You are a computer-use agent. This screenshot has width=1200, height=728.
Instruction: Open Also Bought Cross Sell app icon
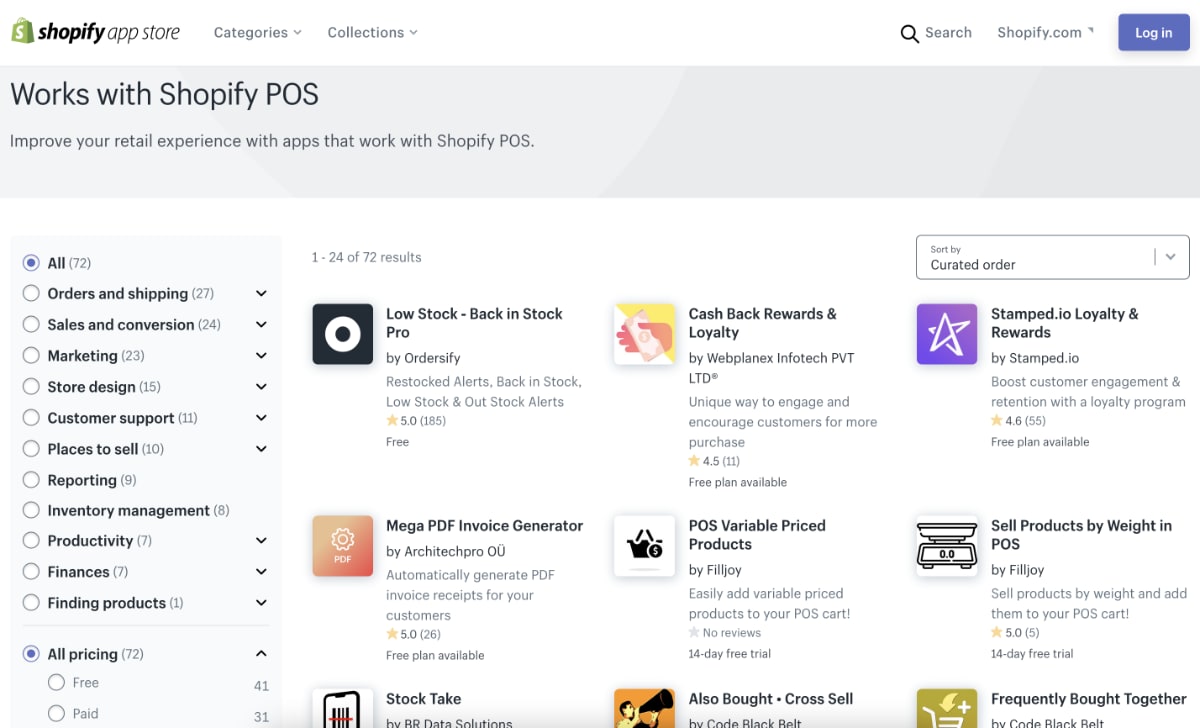(645, 708)
